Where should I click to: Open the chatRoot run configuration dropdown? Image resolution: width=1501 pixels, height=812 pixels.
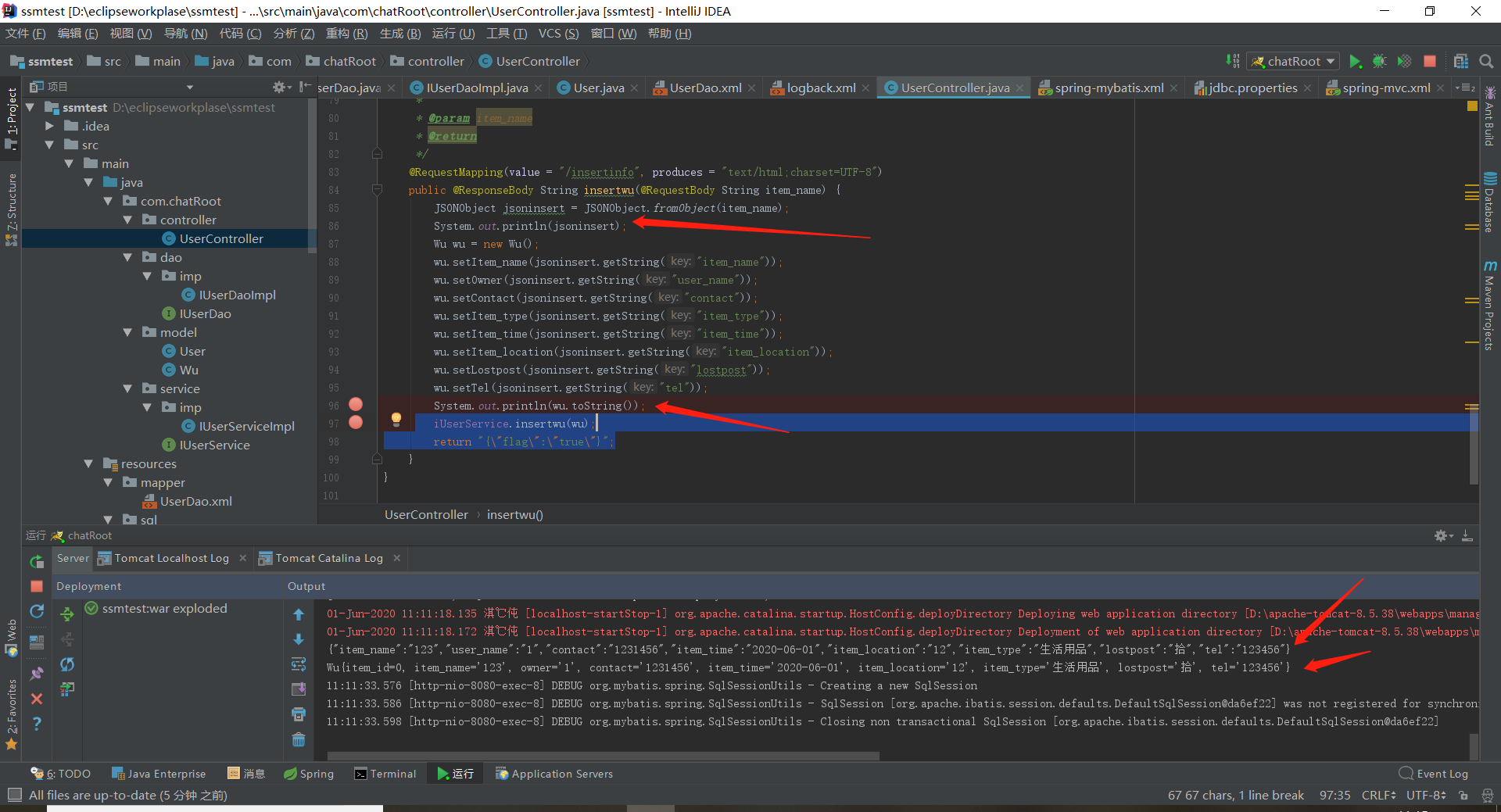click(1293, 61)
